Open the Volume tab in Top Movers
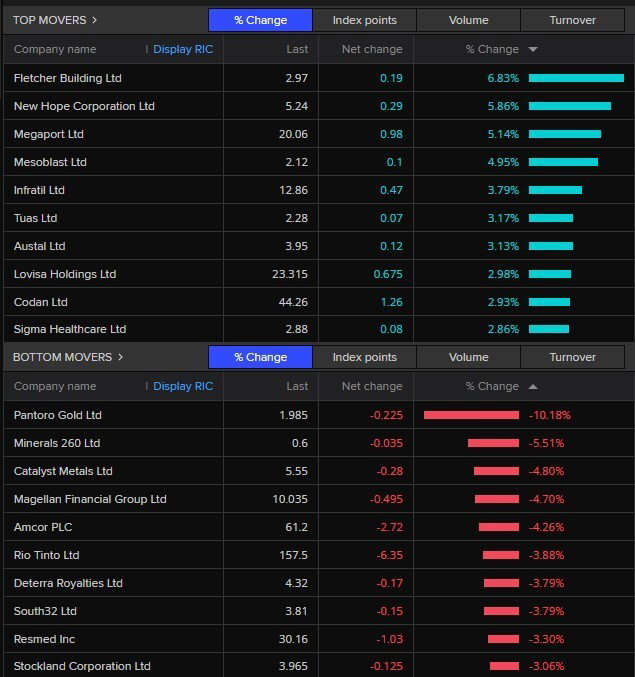This screenshot has width=635, height=677. point(468,20)
